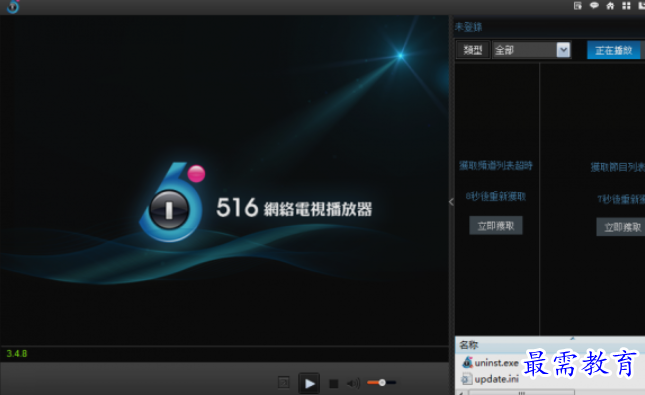The width and height of the screenshot is (645, 395).
Task: Click the fullscreen box icon left of play
Action: tap(284, 383)
